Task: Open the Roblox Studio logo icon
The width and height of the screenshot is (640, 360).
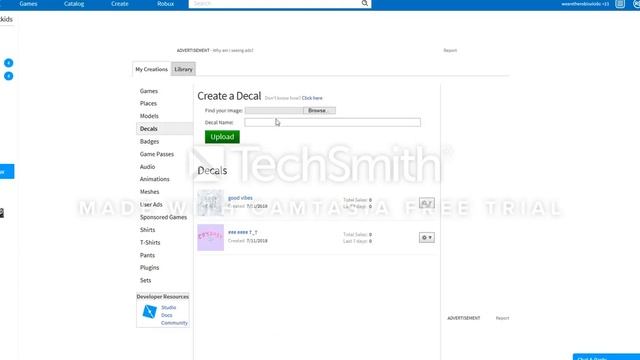Action: (x=149, y=311)
